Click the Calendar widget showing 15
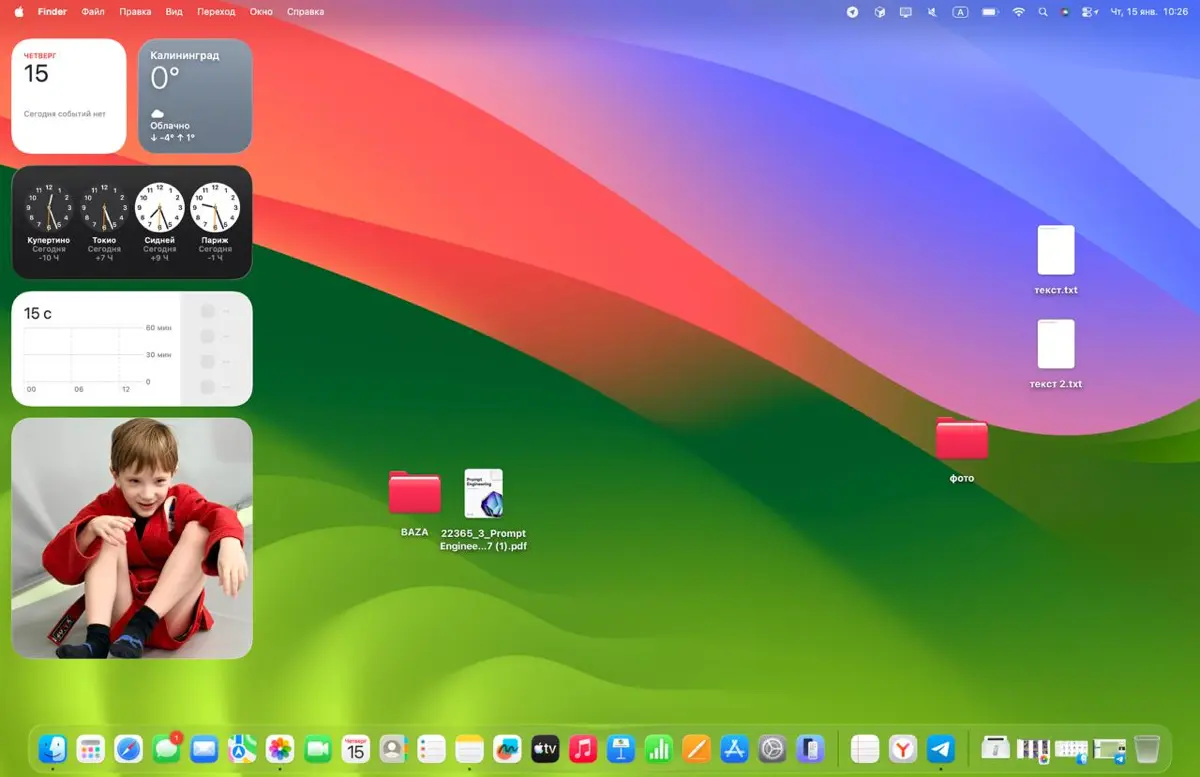 pos(69,96)
